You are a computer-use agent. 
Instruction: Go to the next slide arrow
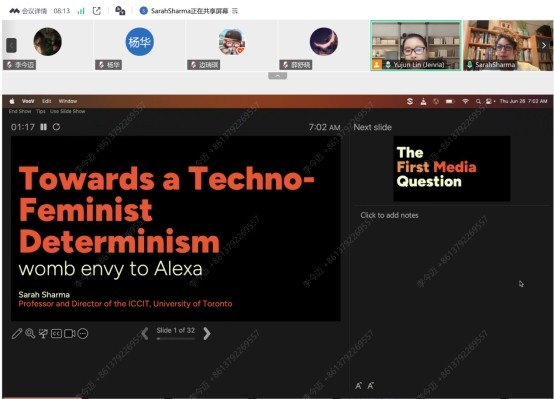[207, 333]
